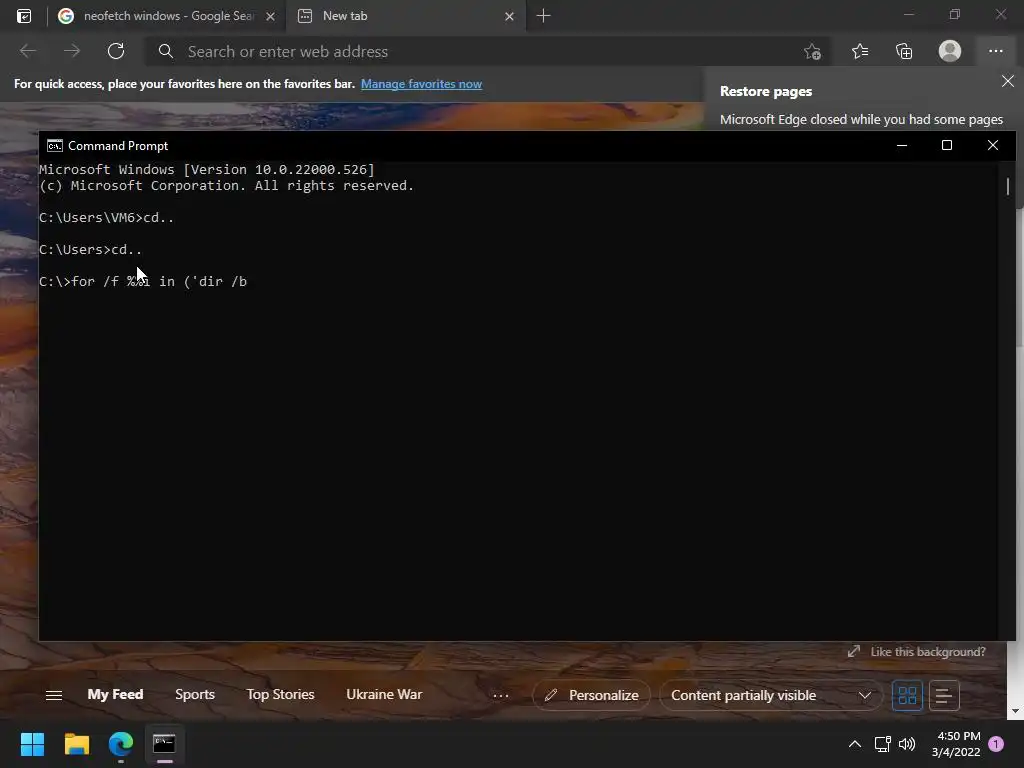Select the Top Stories feed tab
1024x768 pixels.
click(x=280, y=694)
